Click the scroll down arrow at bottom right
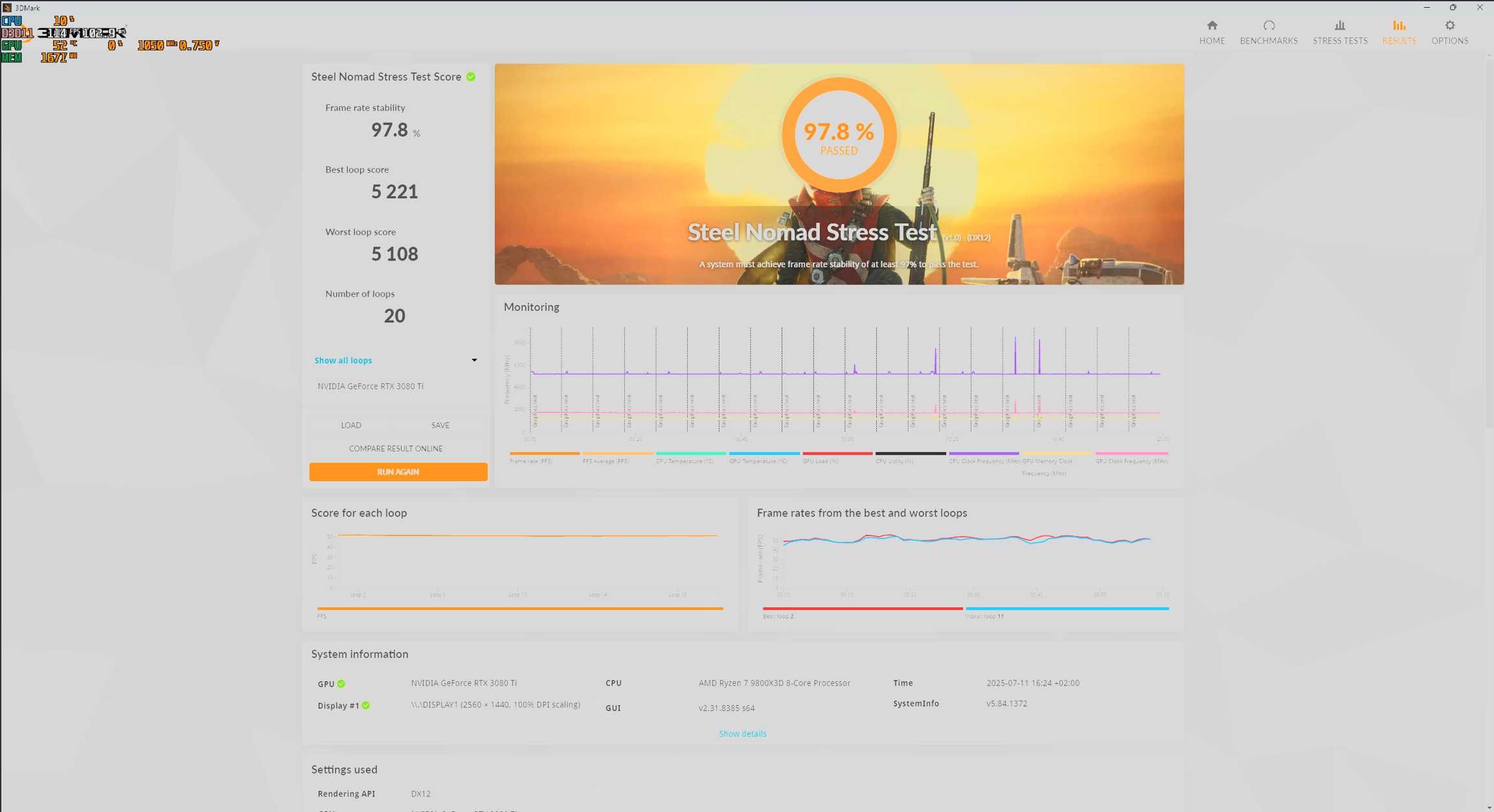 (1489, 807)
